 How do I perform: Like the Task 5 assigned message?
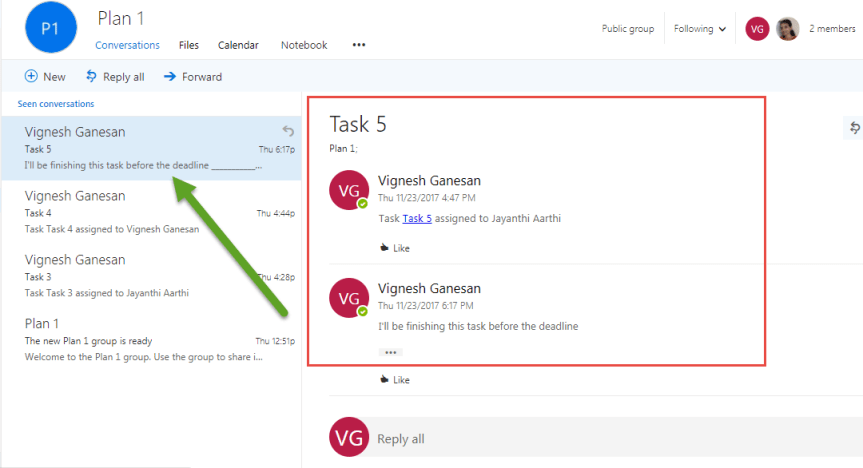tap(394, 248)
